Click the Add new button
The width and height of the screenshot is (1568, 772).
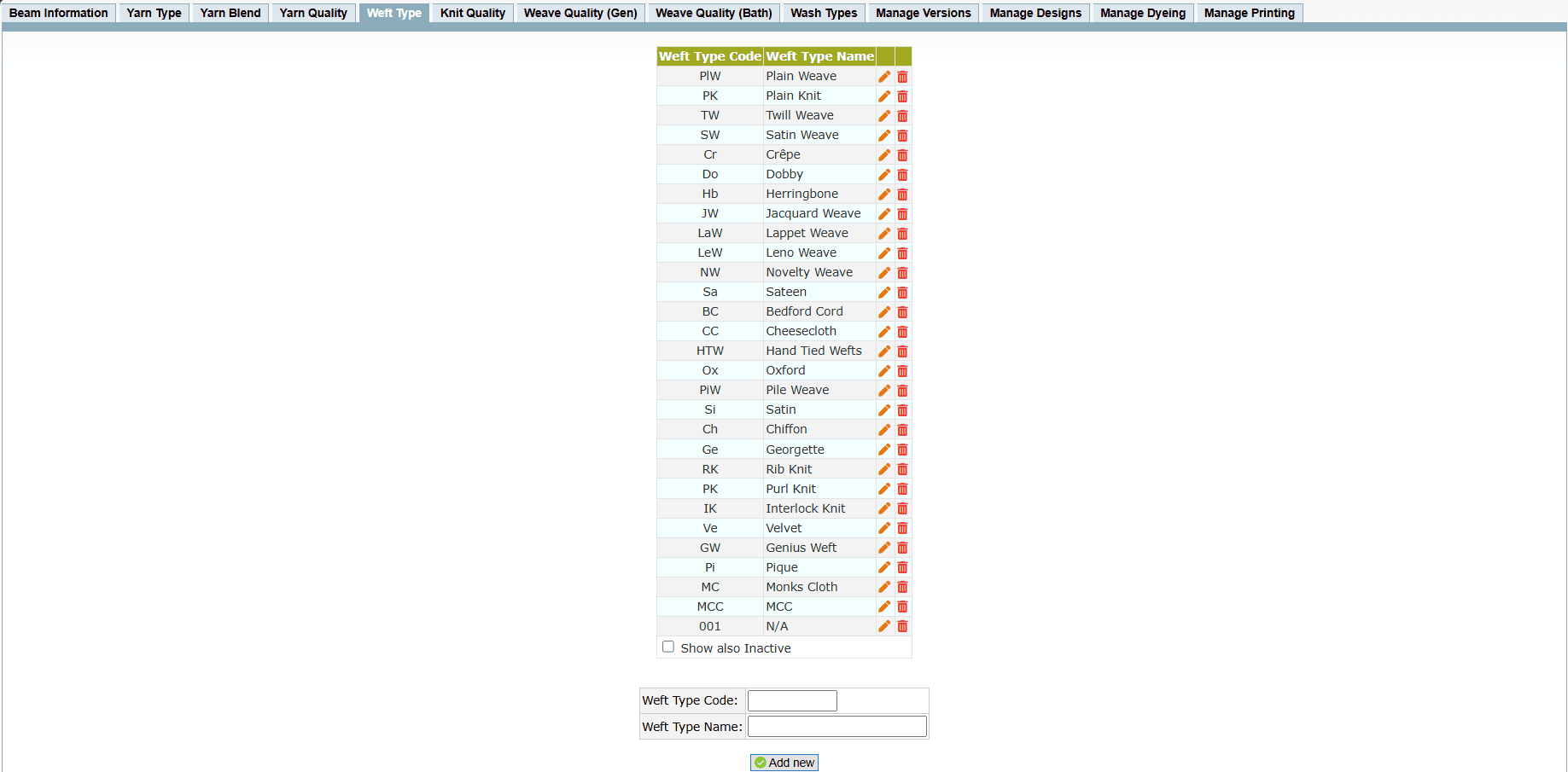784,763
